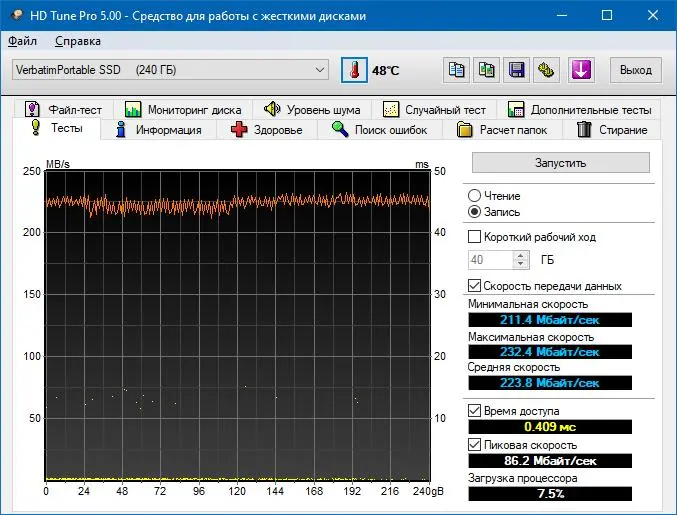
Task: Switch to the Здоровье tab
Action: click(x=267, y=130)
